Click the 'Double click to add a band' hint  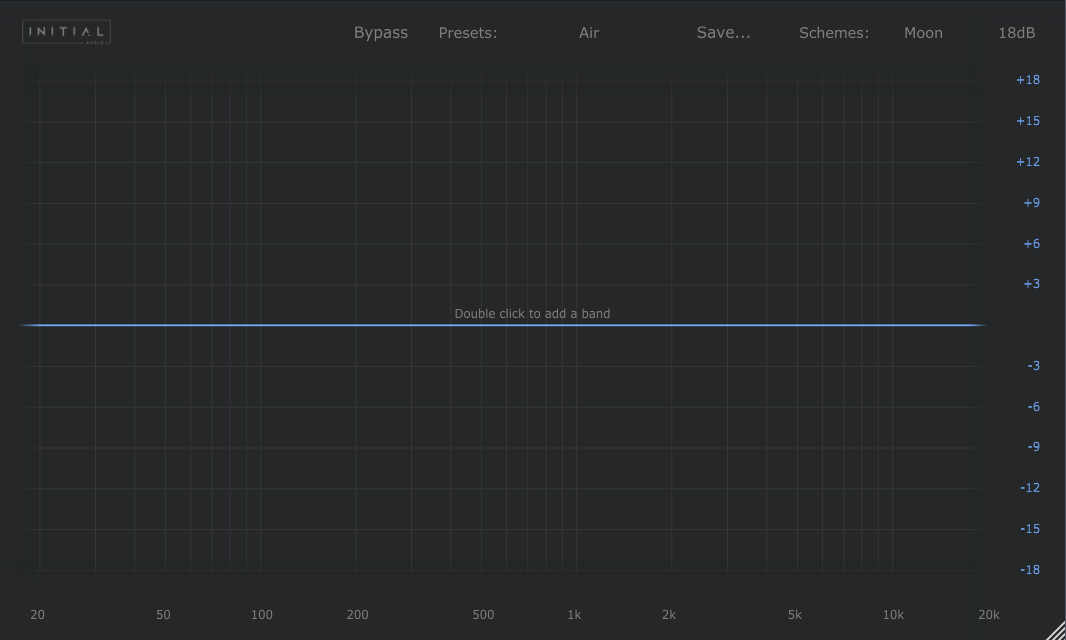(532, 314)
